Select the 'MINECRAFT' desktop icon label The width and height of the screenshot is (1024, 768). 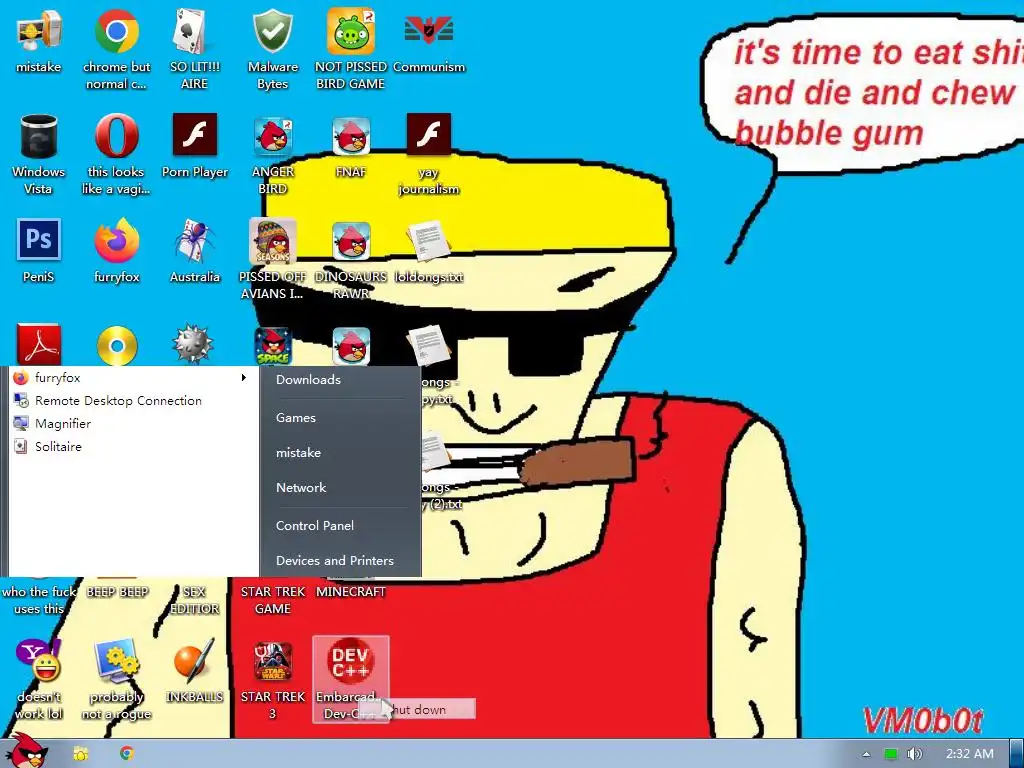(351, 592)
